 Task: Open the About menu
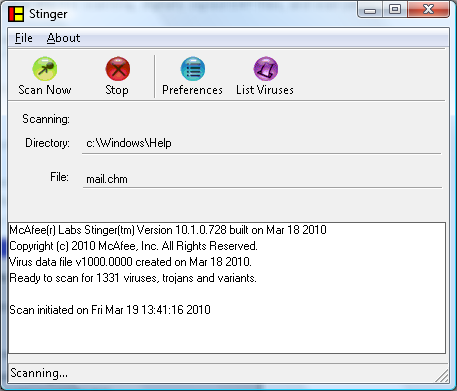click(x=63, y=38)
